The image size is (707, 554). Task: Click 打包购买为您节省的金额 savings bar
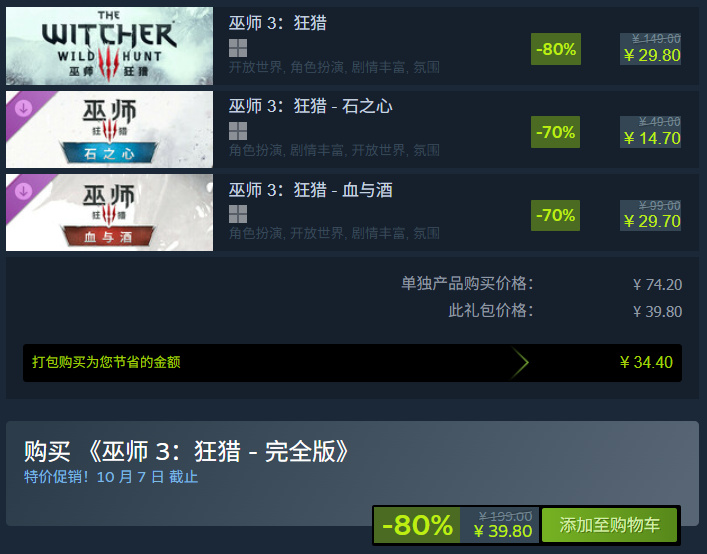[x=352, y=363]
